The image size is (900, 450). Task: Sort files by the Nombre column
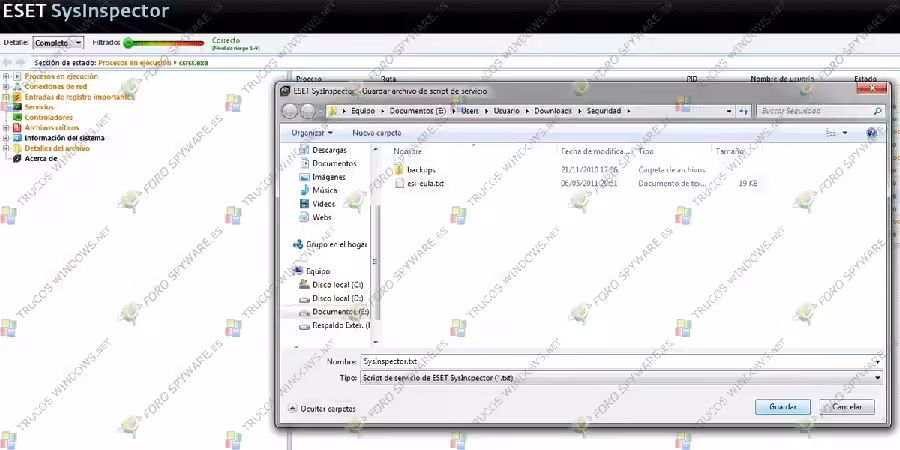click(408, 152)
